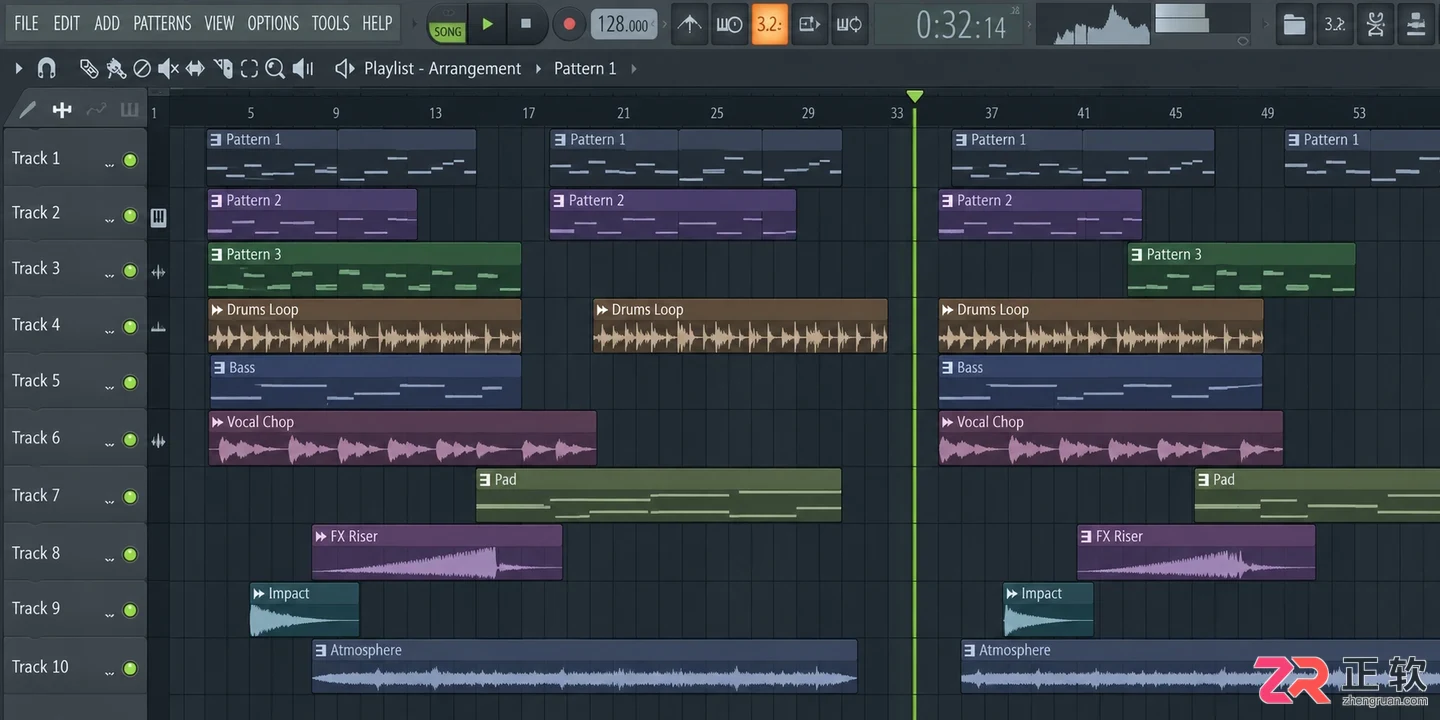The width and height of the screenshot is (1440, 720).
Task: Mute Track 5 with its green light
Action: click(x=130, y=383)
